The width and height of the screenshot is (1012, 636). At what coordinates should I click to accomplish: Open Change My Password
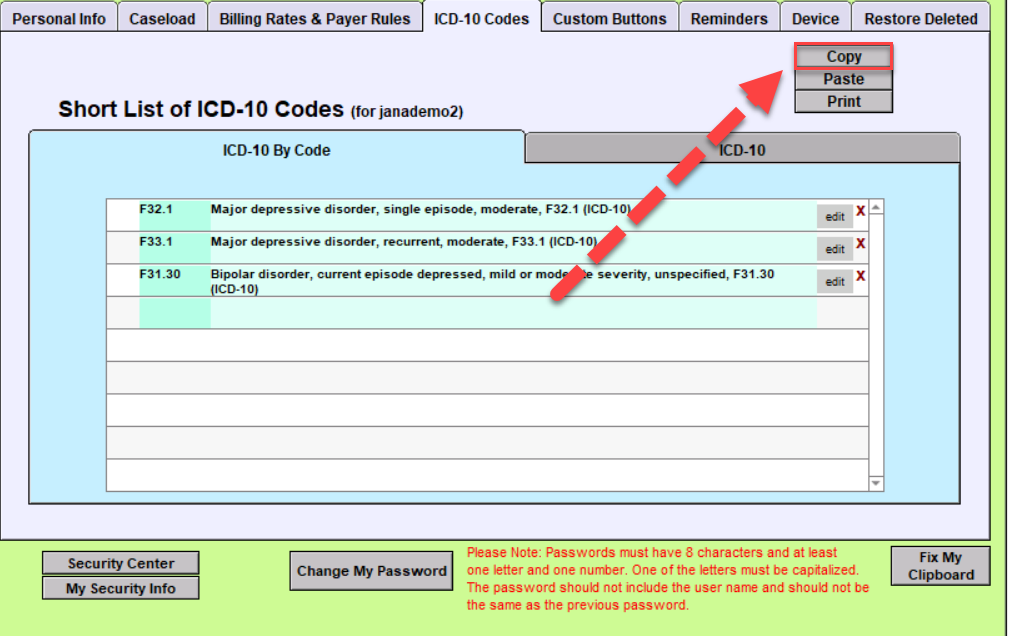click(x=371, y=570)
